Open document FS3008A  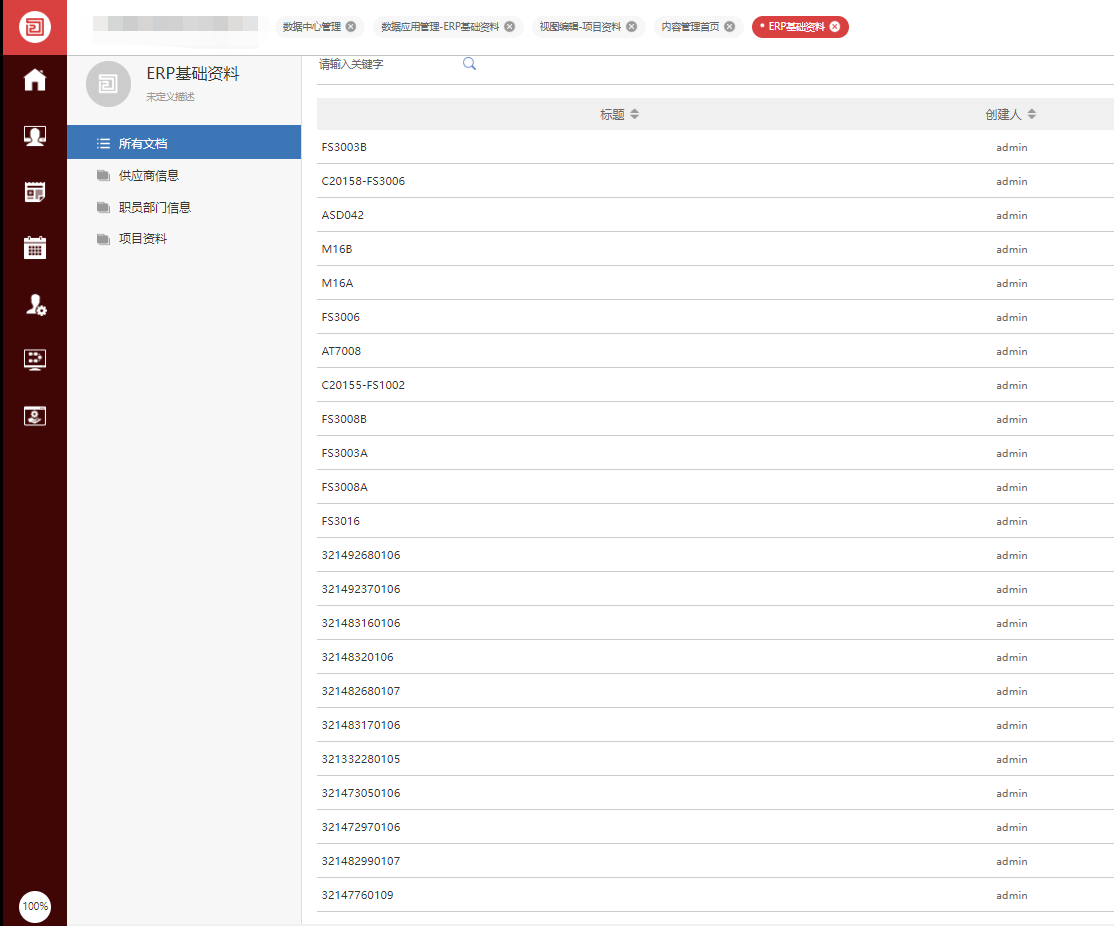(345, 488)
